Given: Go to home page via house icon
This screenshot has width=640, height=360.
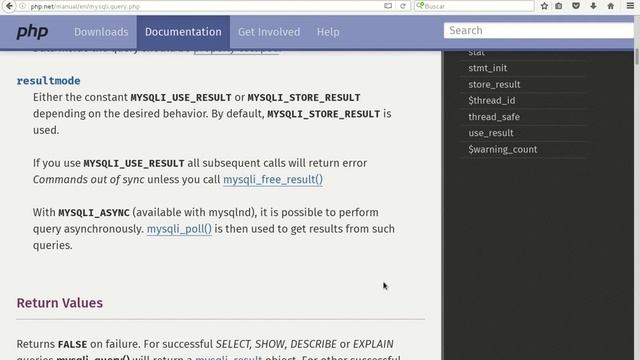Looking at the screenshot, I should 611,6.
